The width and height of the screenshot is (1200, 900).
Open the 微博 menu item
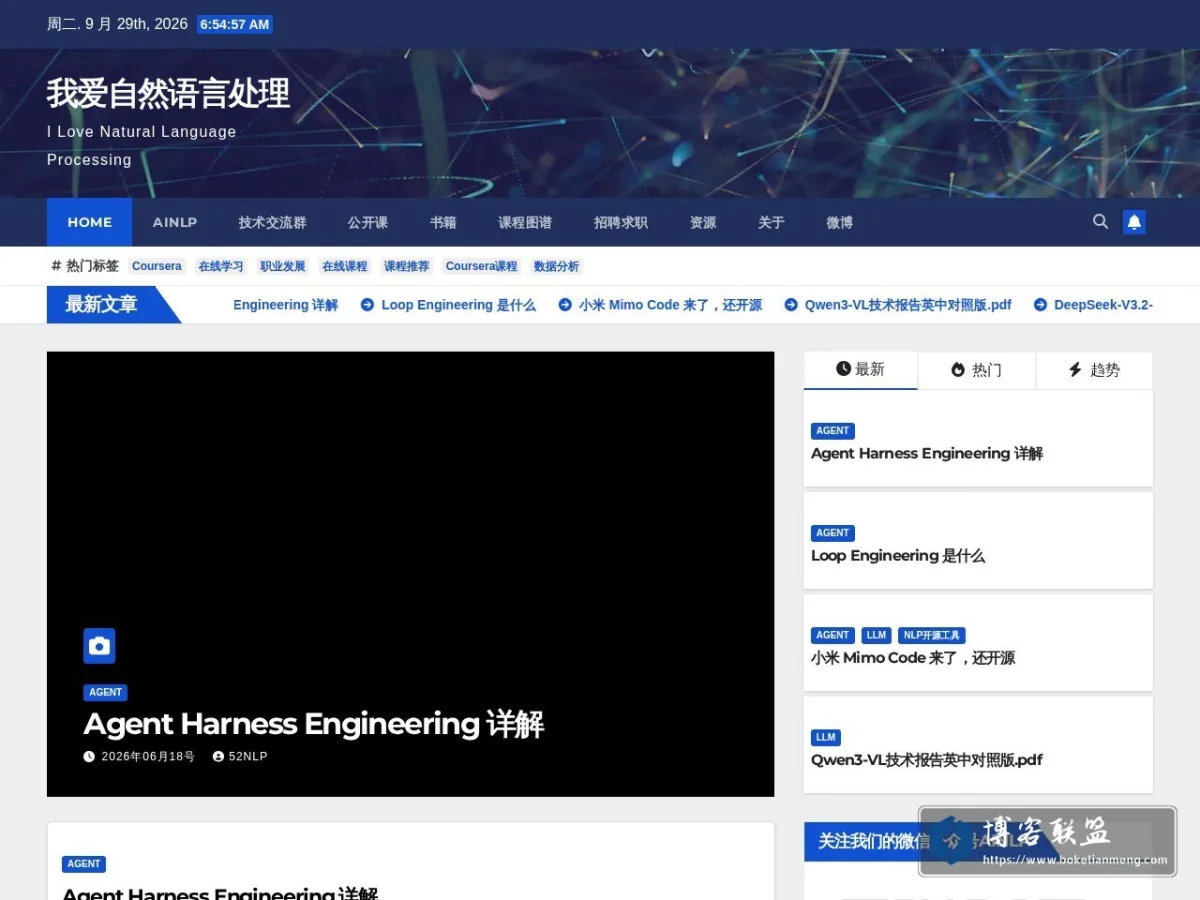(x=840, y=222)
